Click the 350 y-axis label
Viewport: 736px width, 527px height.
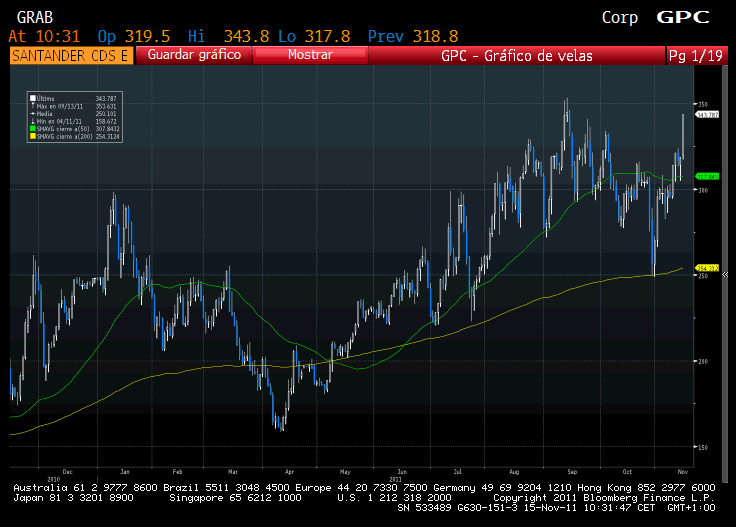pyautogui.click(x=703, y=104)
